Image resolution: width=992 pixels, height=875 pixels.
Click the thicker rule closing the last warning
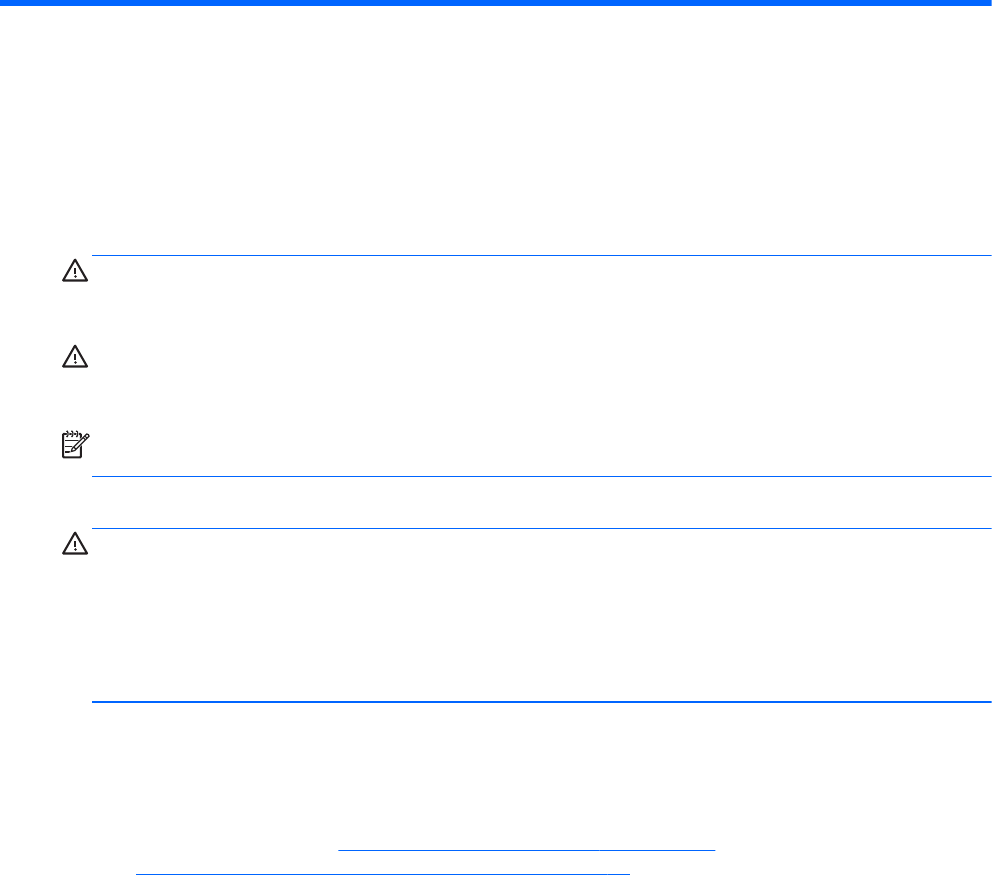540,702
